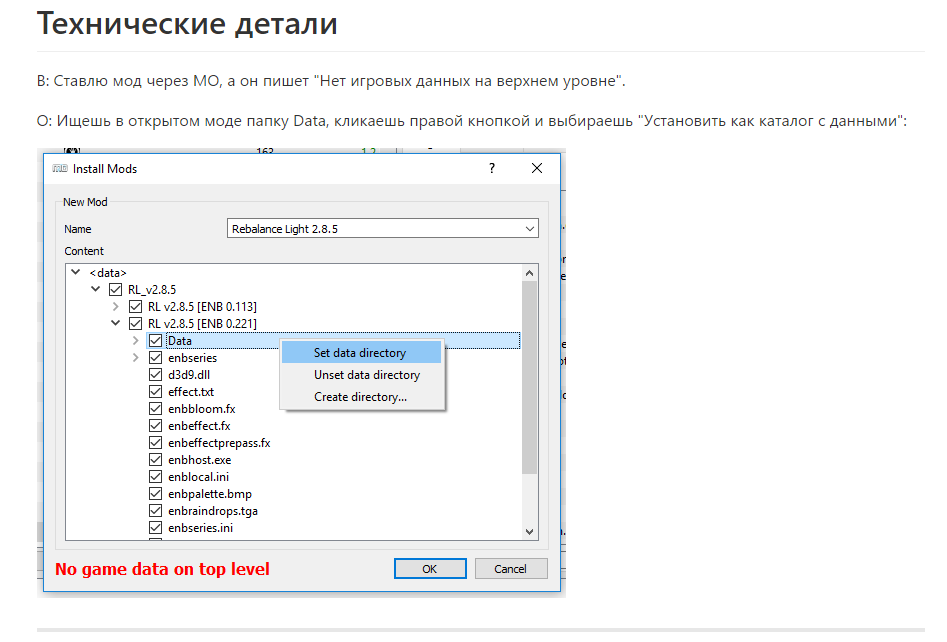This screenshot has width=947, height=642.
Task: Select the enbseries.ini file label
Action: click(201, 527)
